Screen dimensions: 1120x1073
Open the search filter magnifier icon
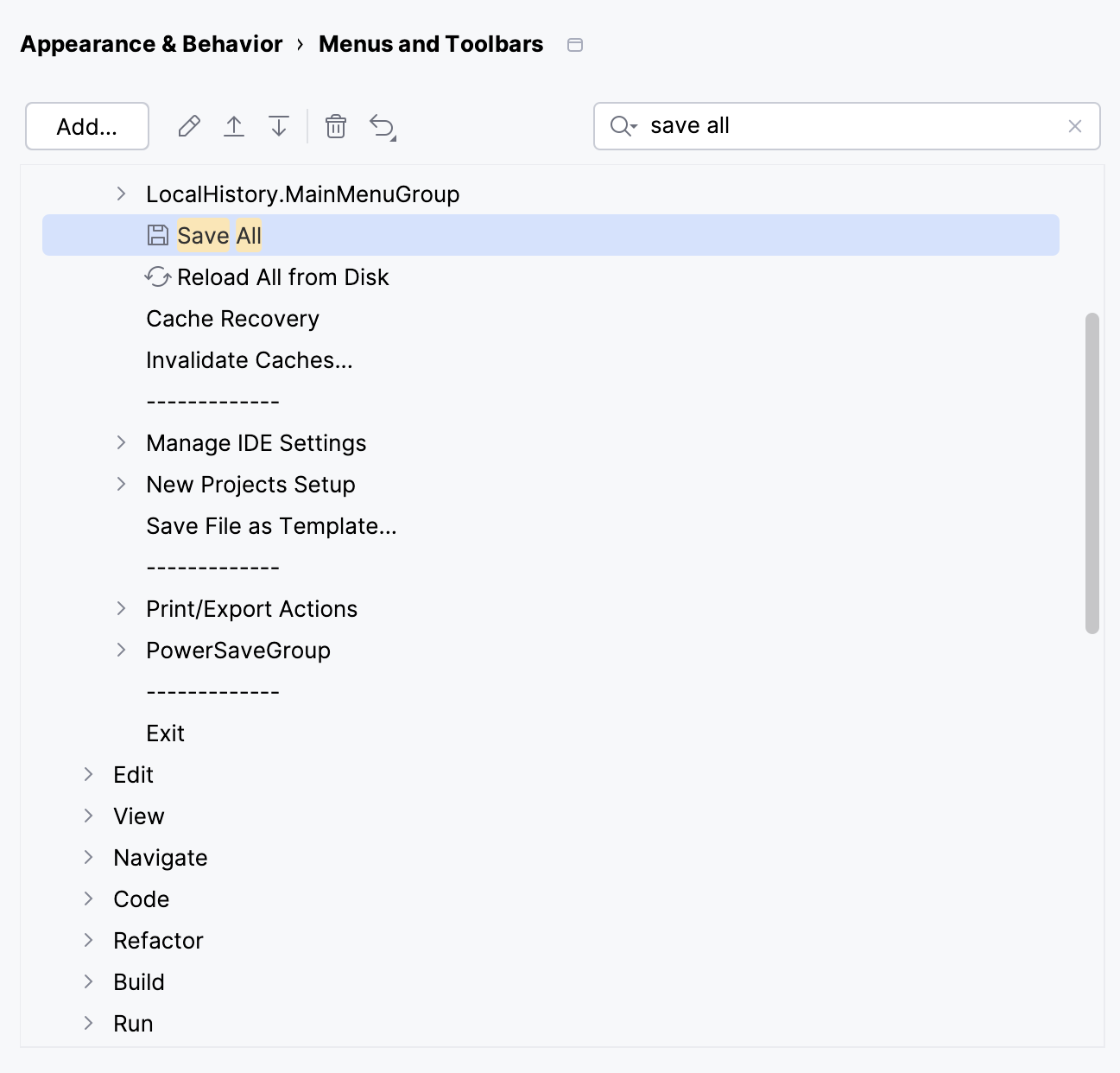click(623, 126)
